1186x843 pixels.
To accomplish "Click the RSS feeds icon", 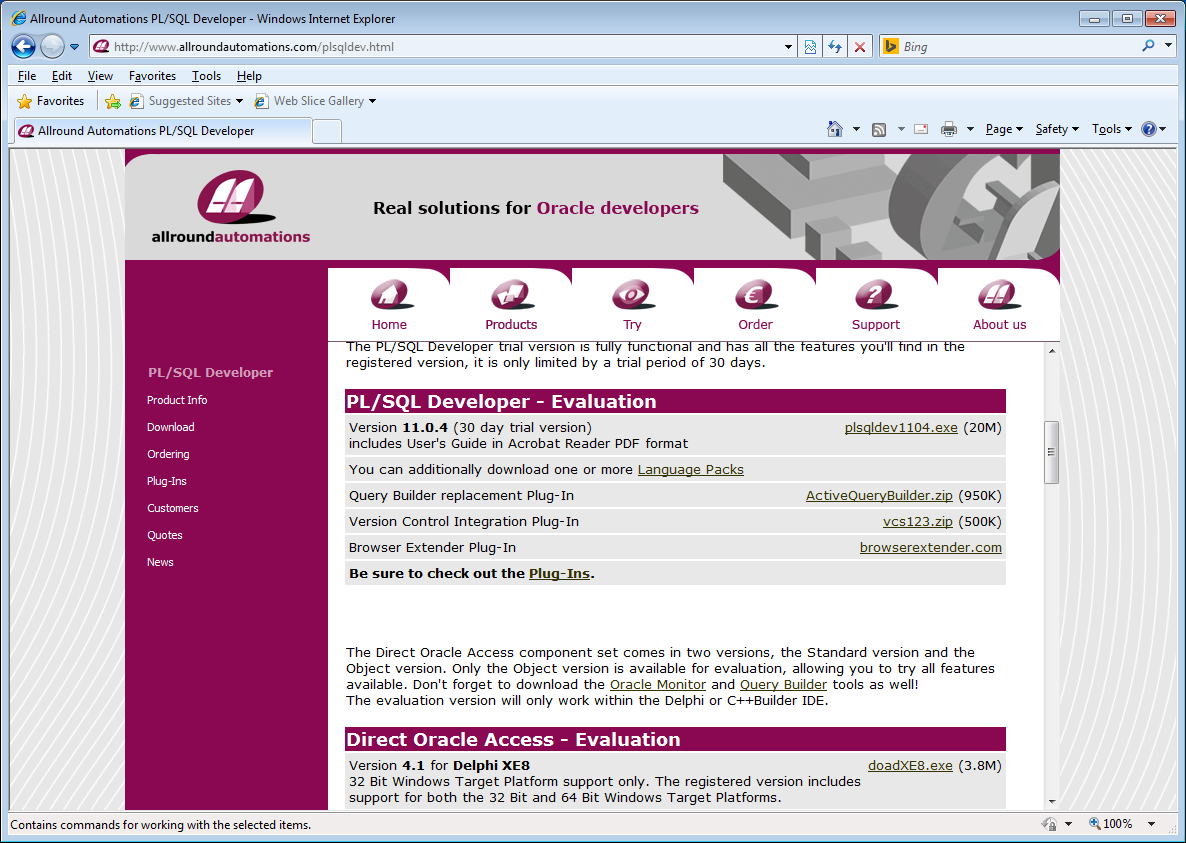I will tap(879, 129).
